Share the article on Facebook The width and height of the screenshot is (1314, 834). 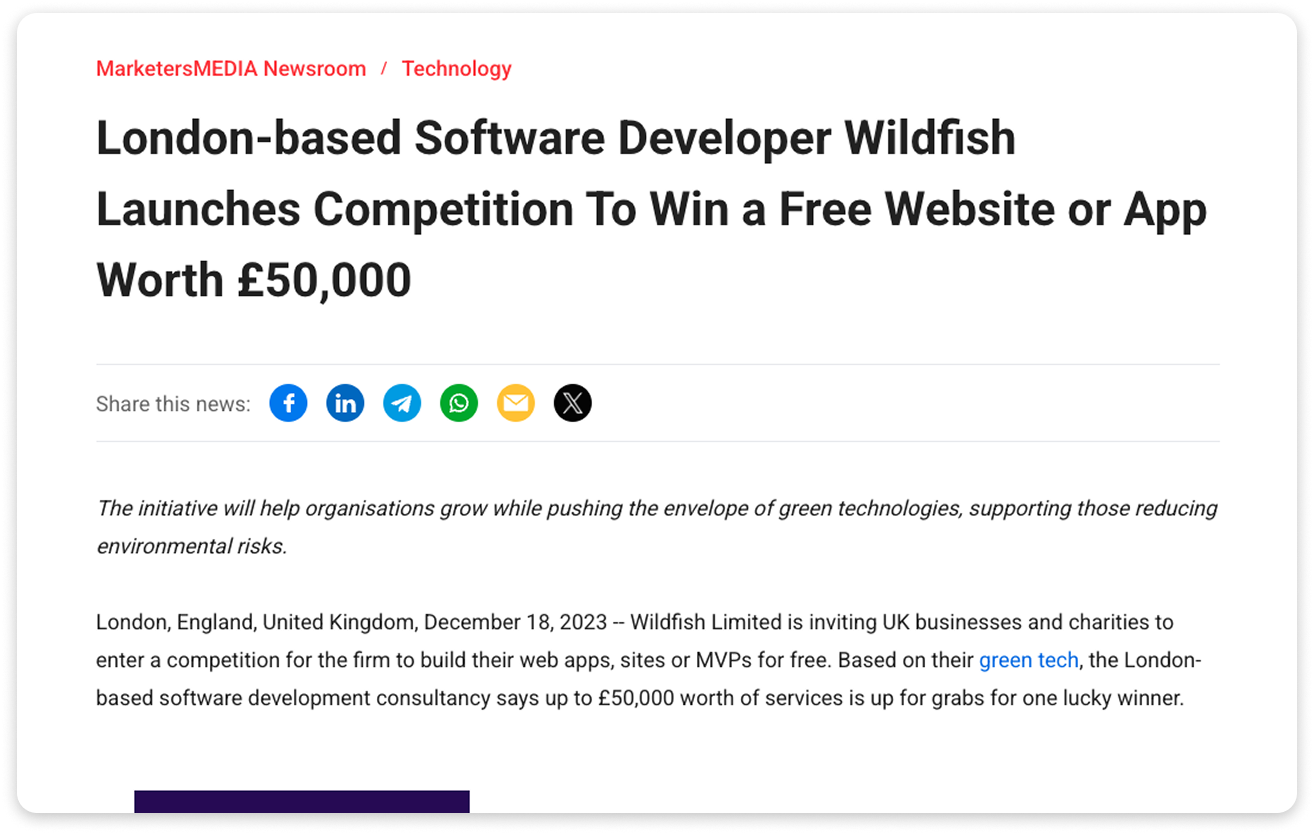click(288, 403)
